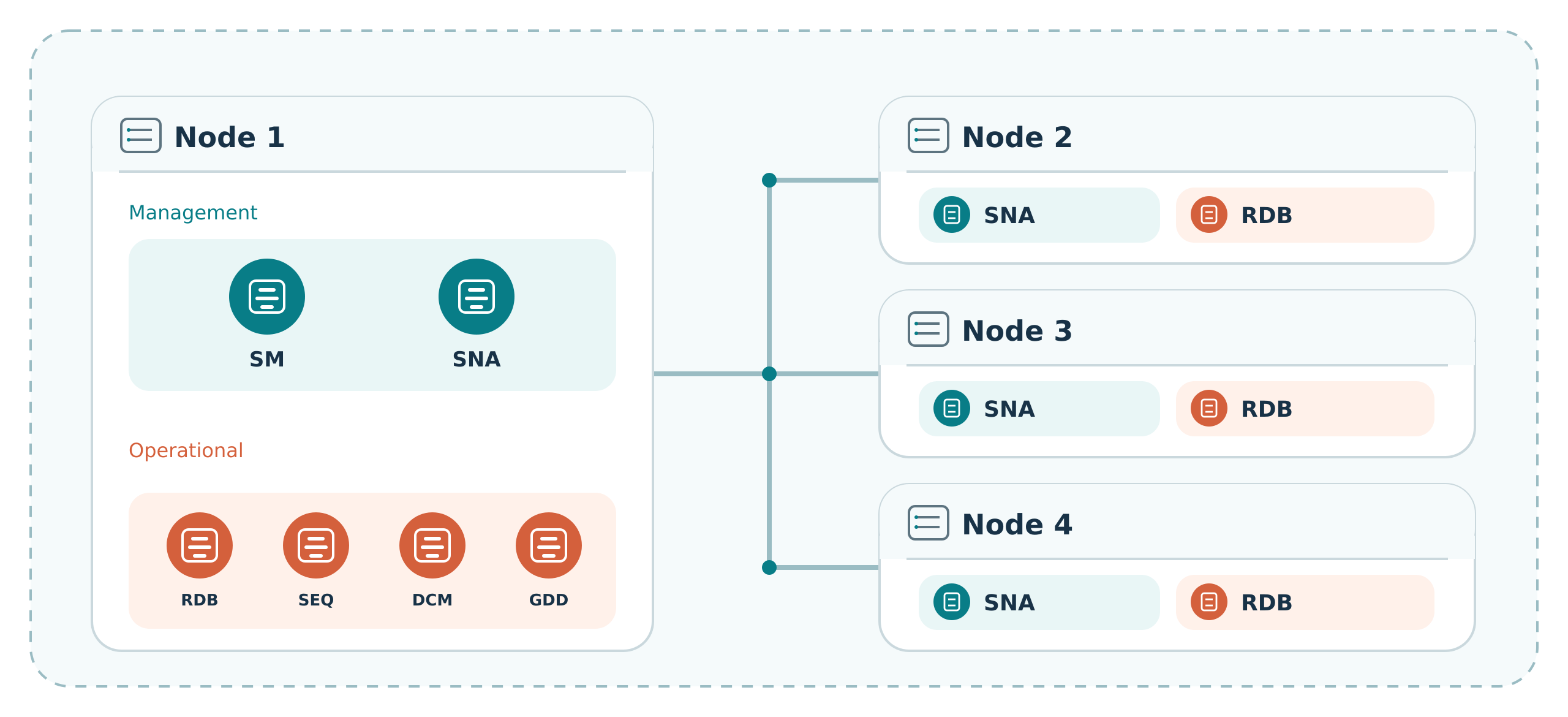Click the Node 2 server icon
The height and width of the screenshot is (717, 1568).
[929, 135]
